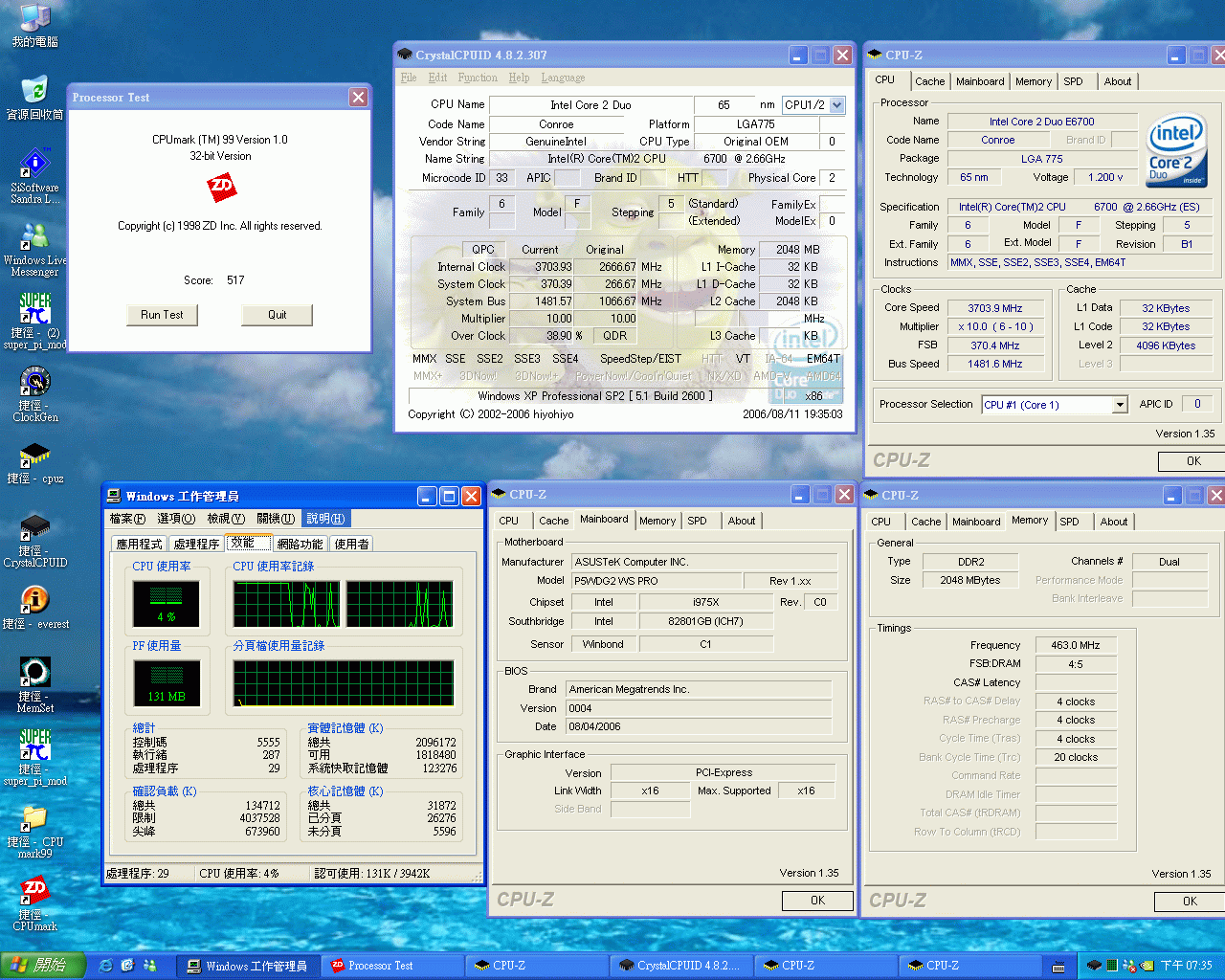The width and height of the screenshot is (1225, 980).
Task: Click the Southbridge value 82801GB (ICH7)
Action: [x=705, y=621]
